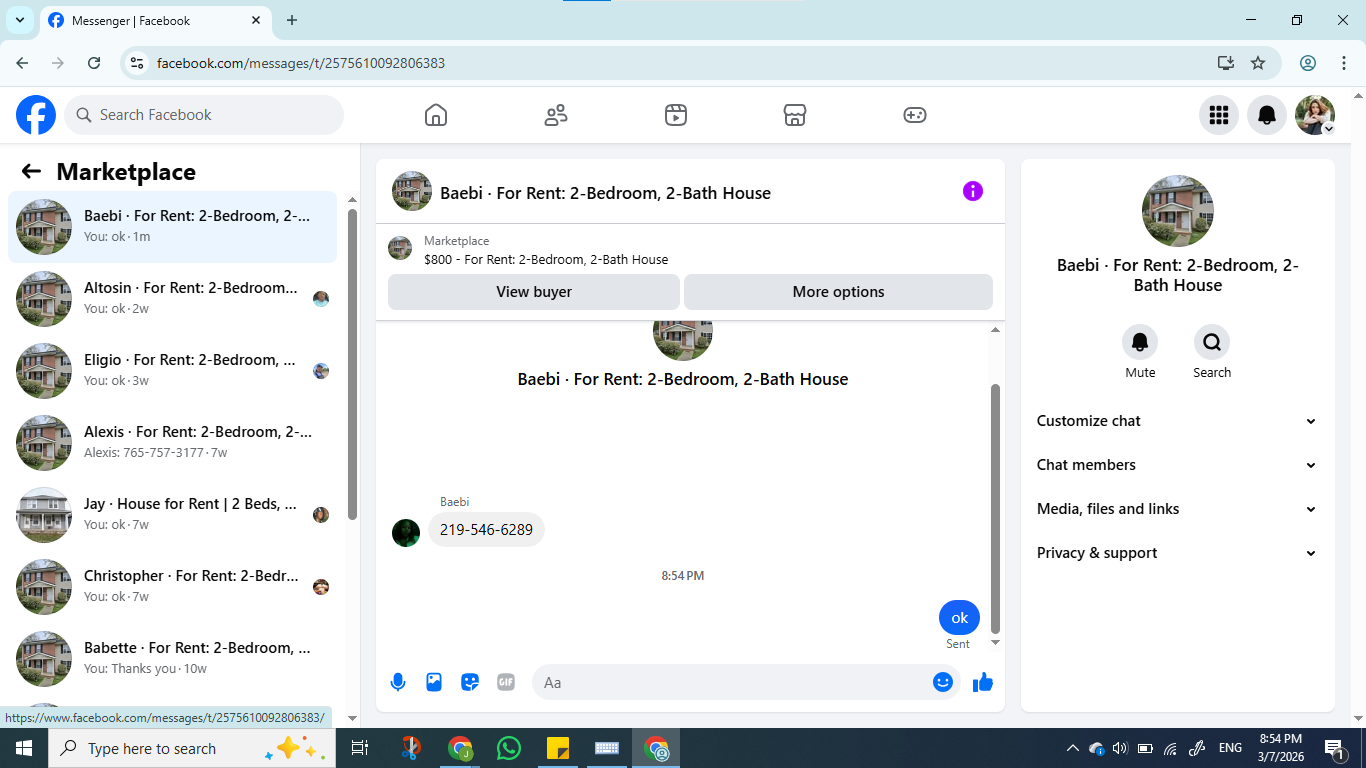
Task: Open the Facebook apps menu grid
Action: point(1219,115)
